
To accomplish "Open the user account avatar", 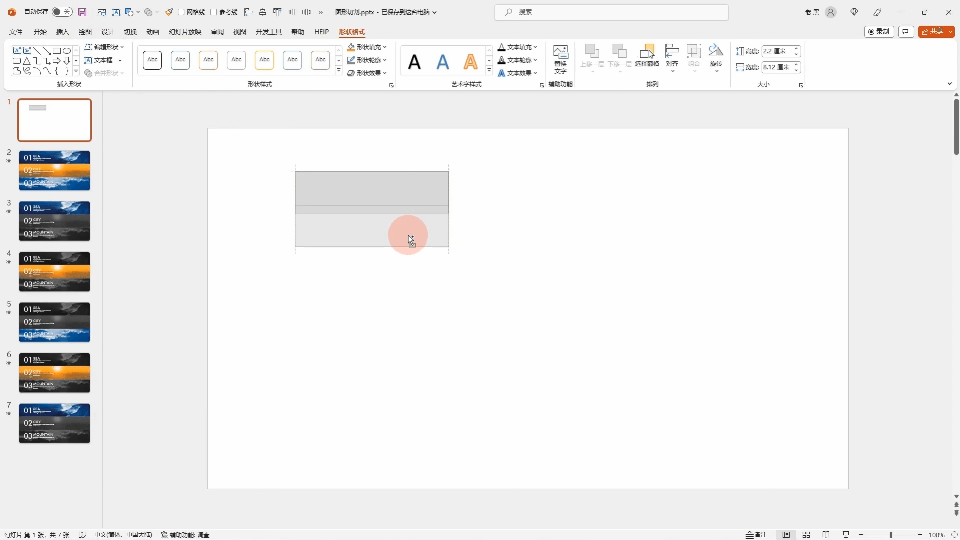I will [830, 12].
